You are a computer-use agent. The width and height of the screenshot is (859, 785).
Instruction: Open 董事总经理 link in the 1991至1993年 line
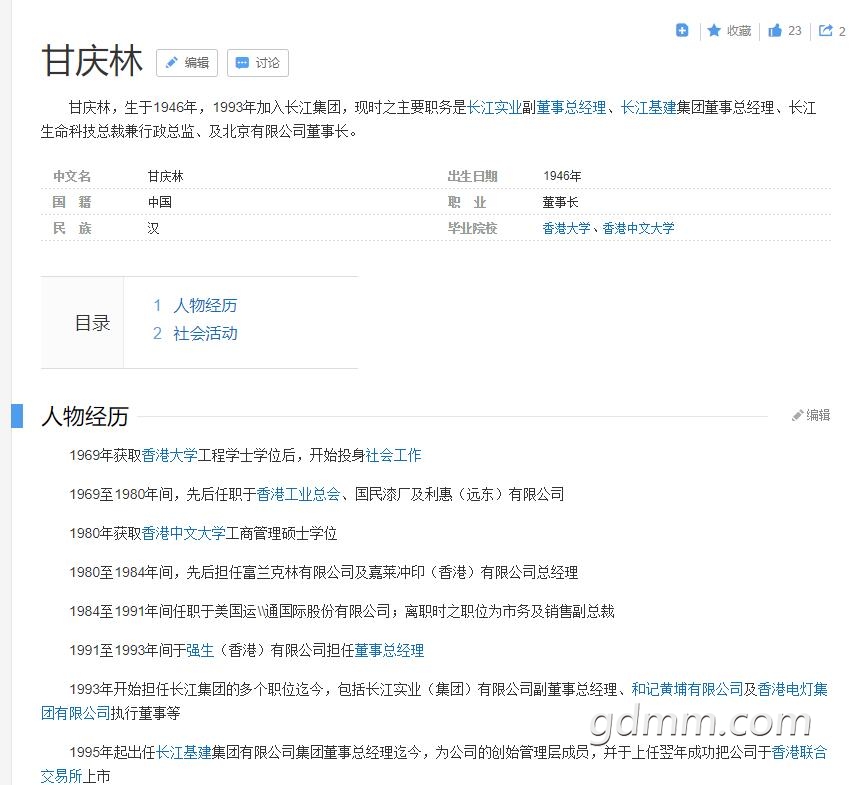point(389,650)
